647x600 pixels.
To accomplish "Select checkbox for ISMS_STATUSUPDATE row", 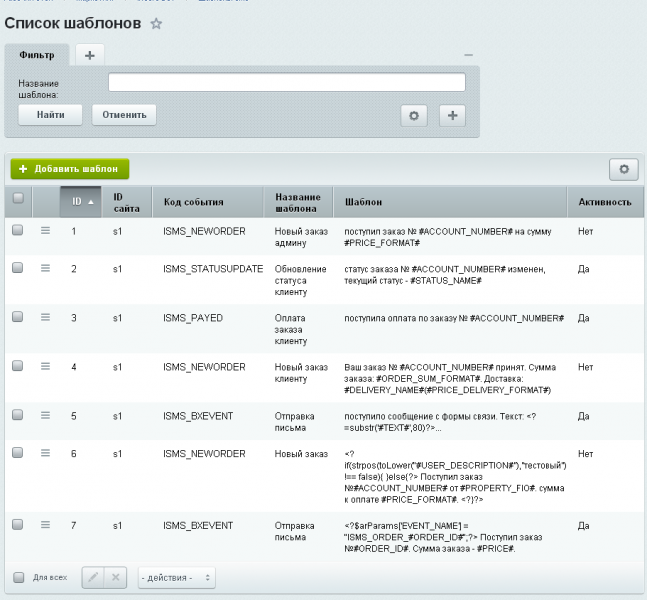I will (x=17, y=268).
